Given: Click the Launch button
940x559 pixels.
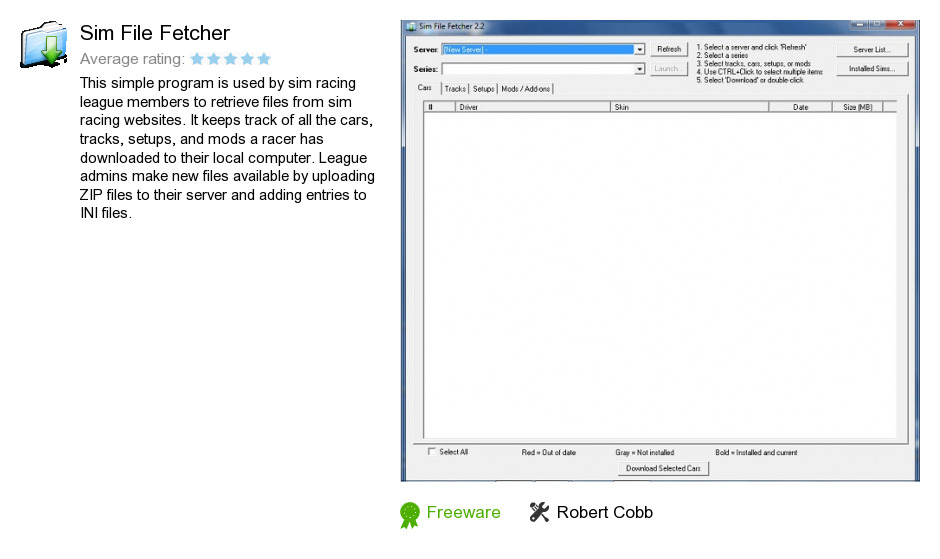Looking at the screenshot, I should pos(669,68).
